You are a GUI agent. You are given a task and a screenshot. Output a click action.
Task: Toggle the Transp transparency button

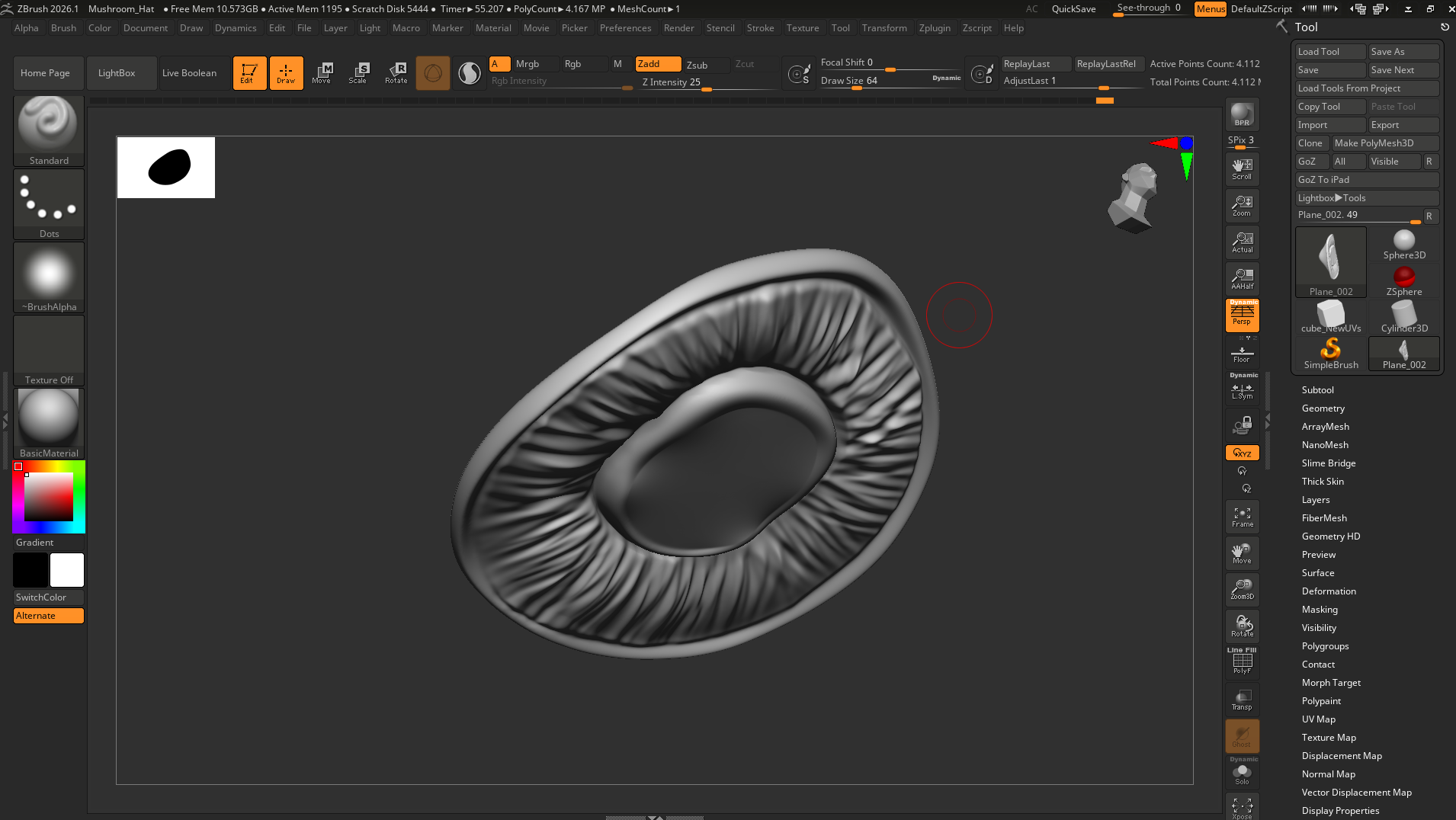tap(1242, 700)
